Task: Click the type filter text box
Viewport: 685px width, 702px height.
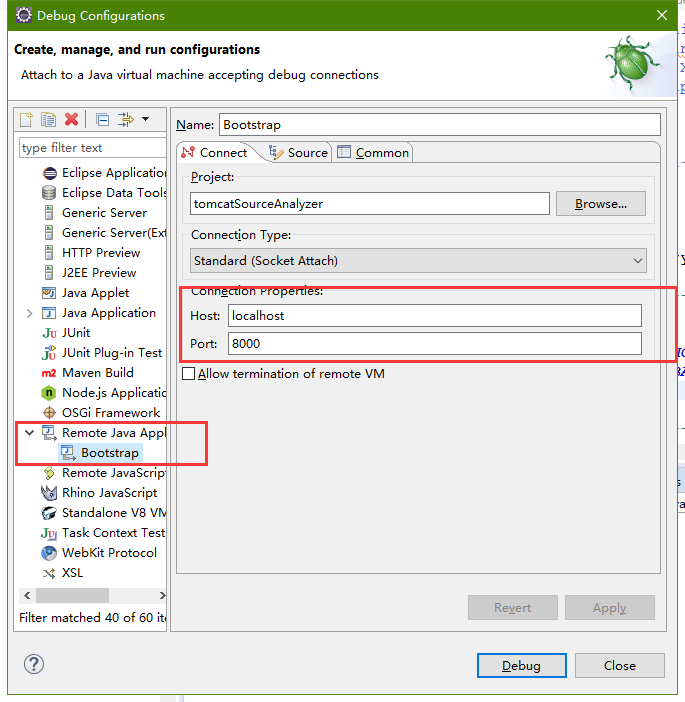Action: (93, 148)
